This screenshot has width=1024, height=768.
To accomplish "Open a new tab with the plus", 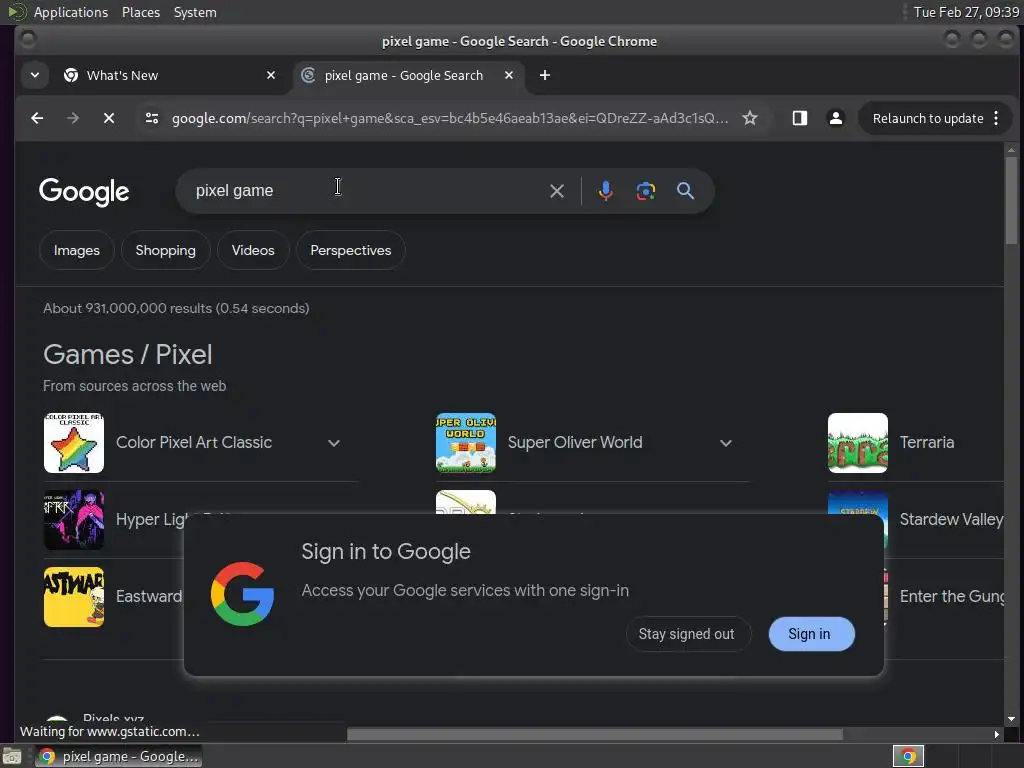I will [x=545, y=75].
